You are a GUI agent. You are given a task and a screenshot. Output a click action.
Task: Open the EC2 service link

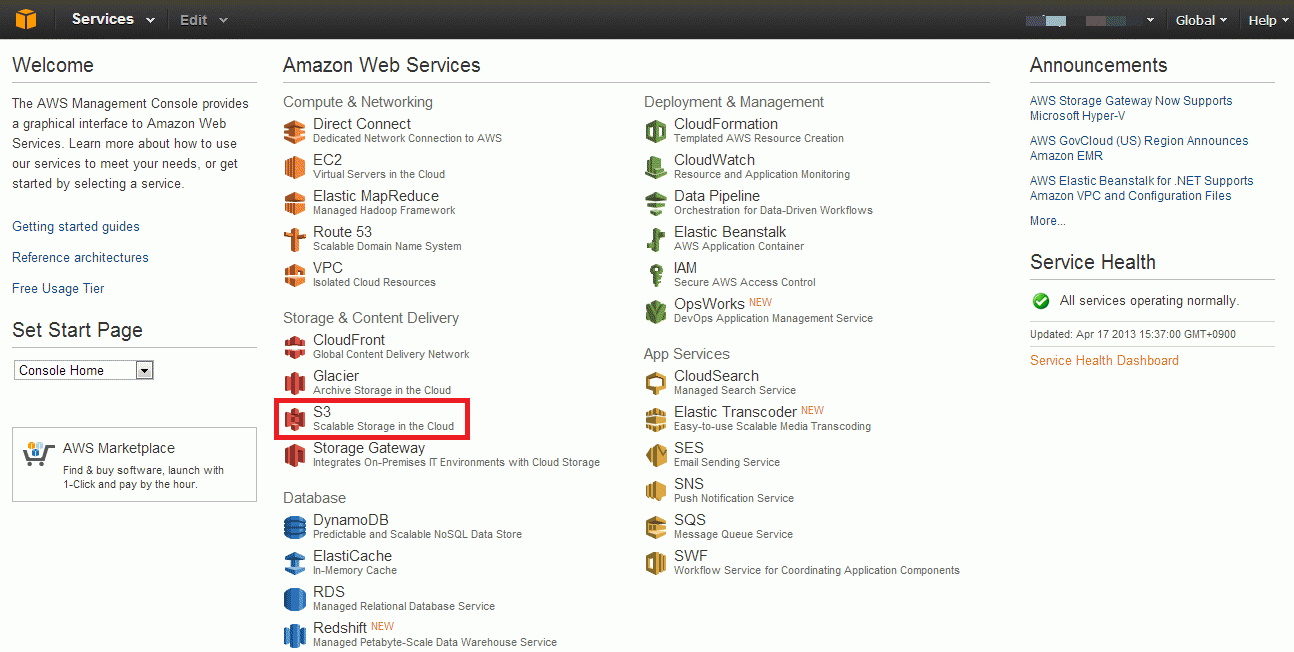[x=327, y=160]
